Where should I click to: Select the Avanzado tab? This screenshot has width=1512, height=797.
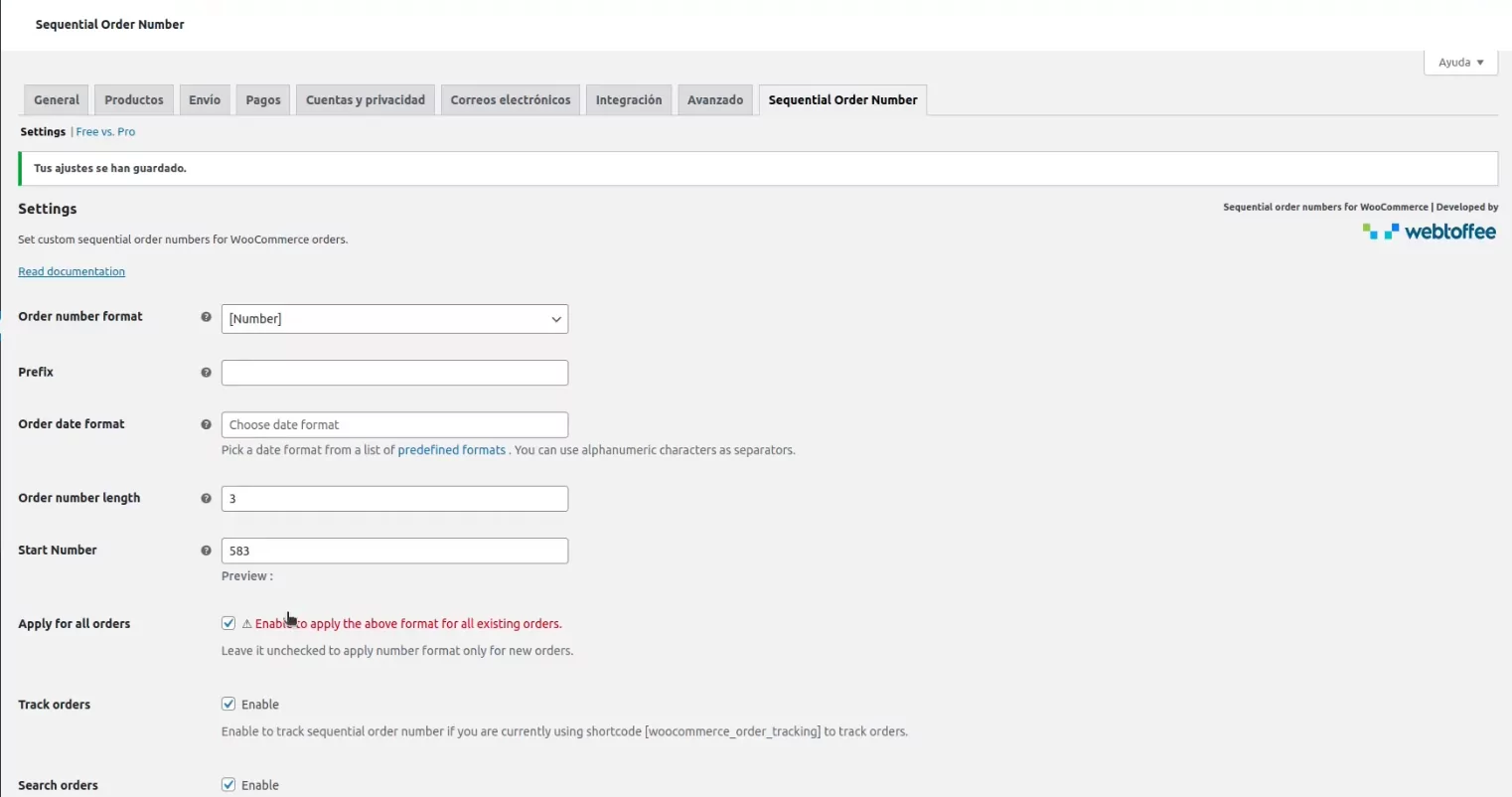715,100
